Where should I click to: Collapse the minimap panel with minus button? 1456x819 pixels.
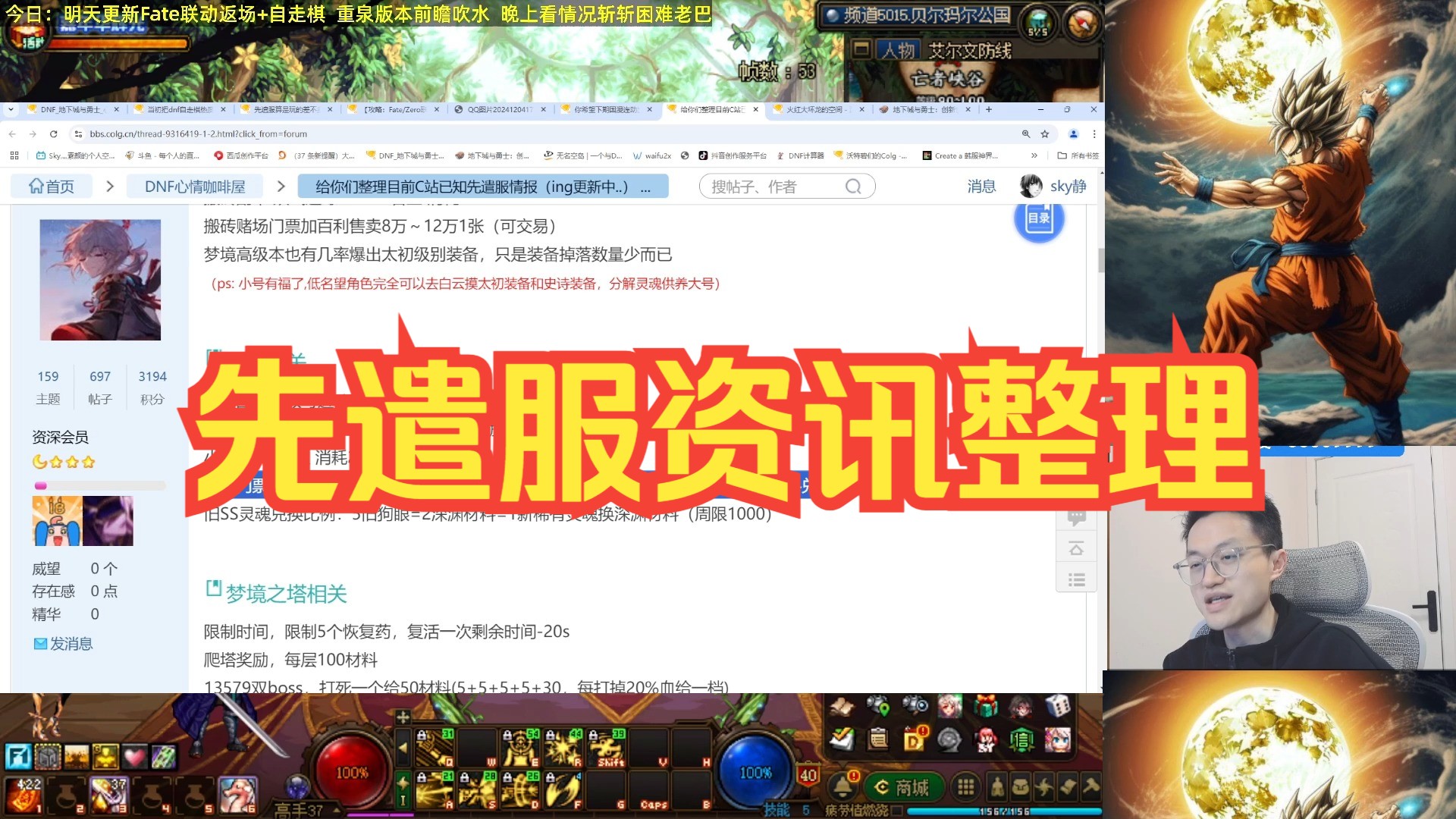coord(861,50)
